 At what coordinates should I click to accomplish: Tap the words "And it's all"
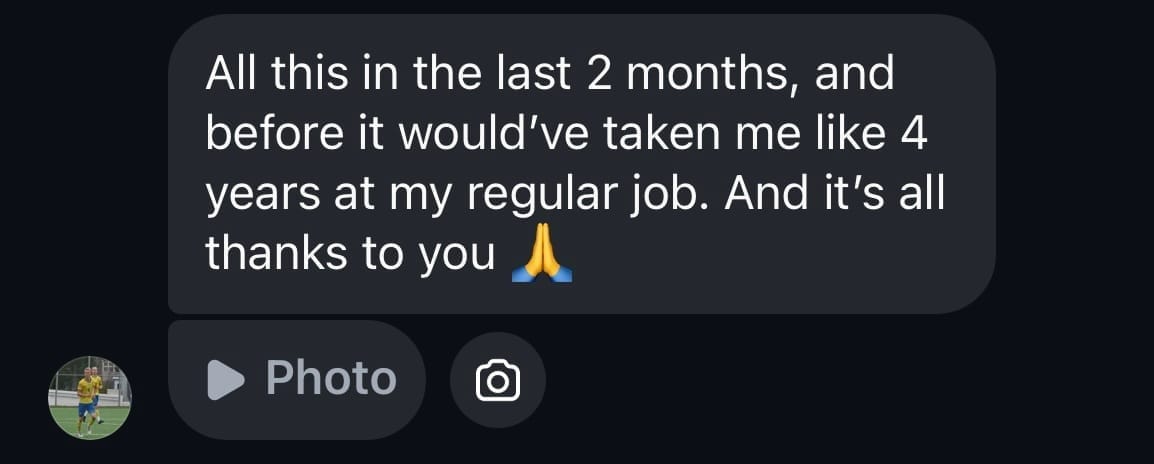click(834, 194)
